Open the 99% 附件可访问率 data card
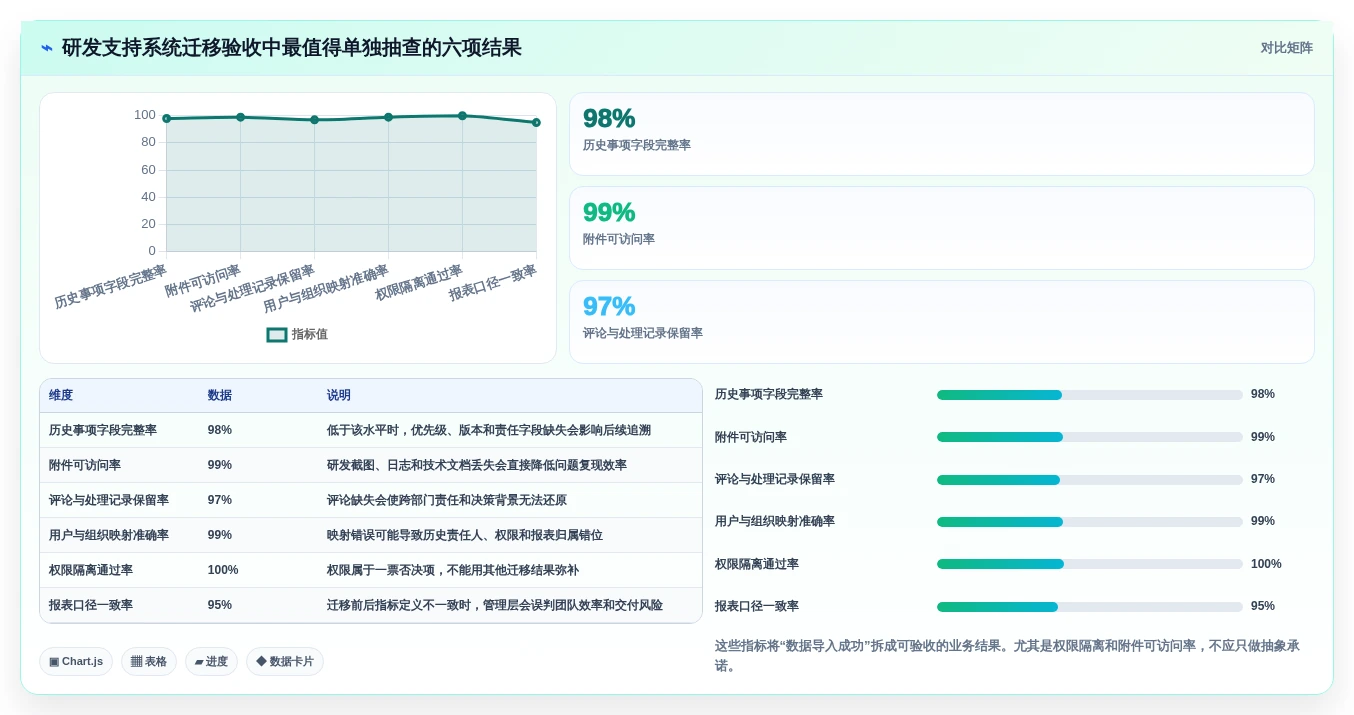 941,228
